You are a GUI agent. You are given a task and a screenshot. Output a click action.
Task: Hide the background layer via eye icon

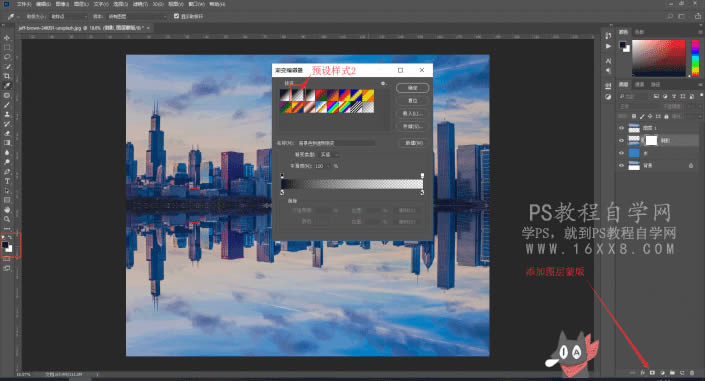click(x=621, y=166)
